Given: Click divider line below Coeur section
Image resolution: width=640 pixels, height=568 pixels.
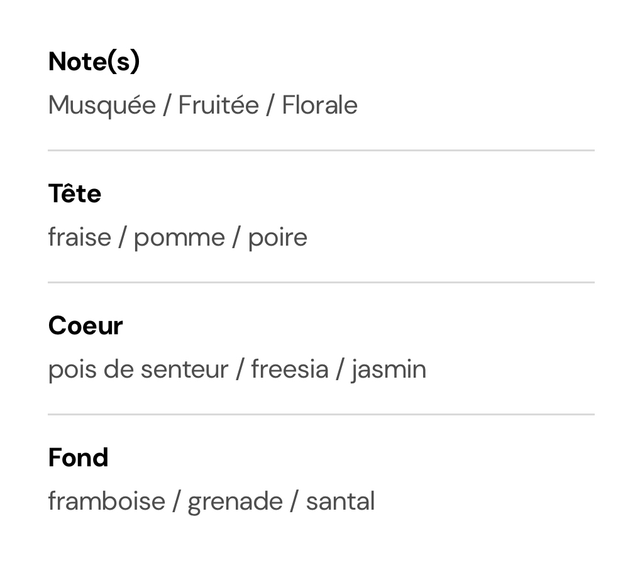Looking at the screenshot, I should coord(321,415).
